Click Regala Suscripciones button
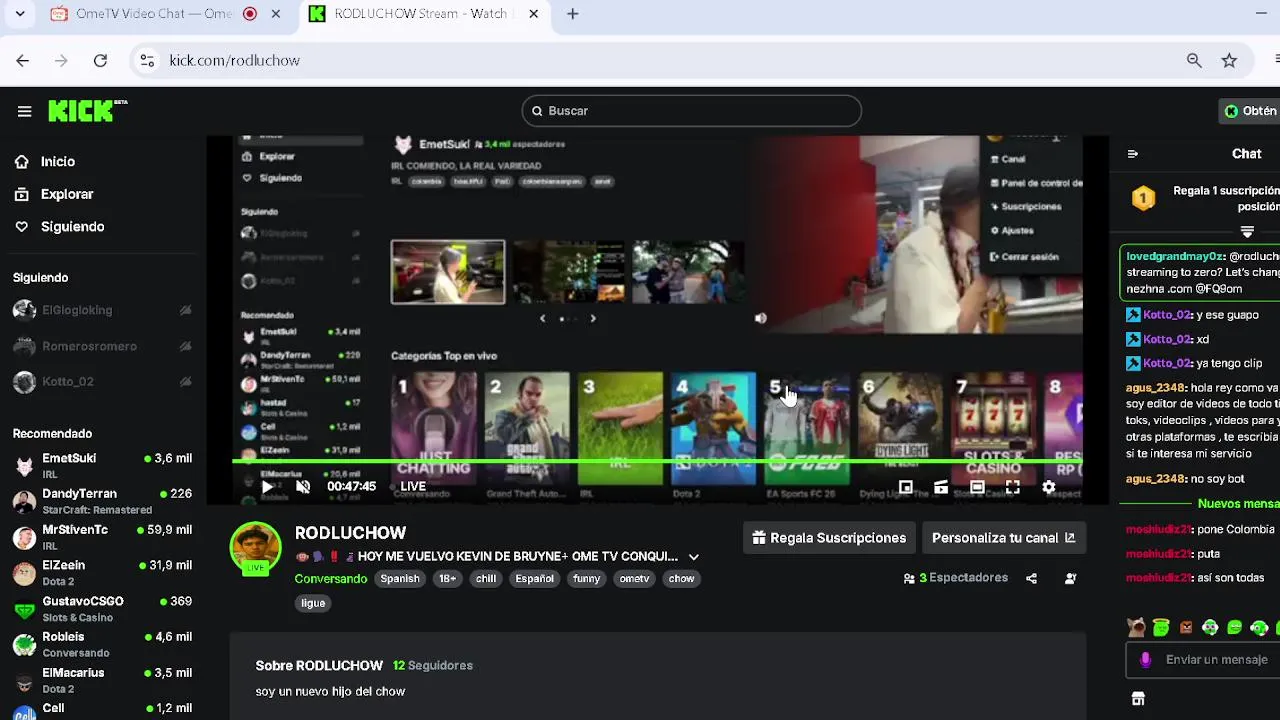 [829, 538]
